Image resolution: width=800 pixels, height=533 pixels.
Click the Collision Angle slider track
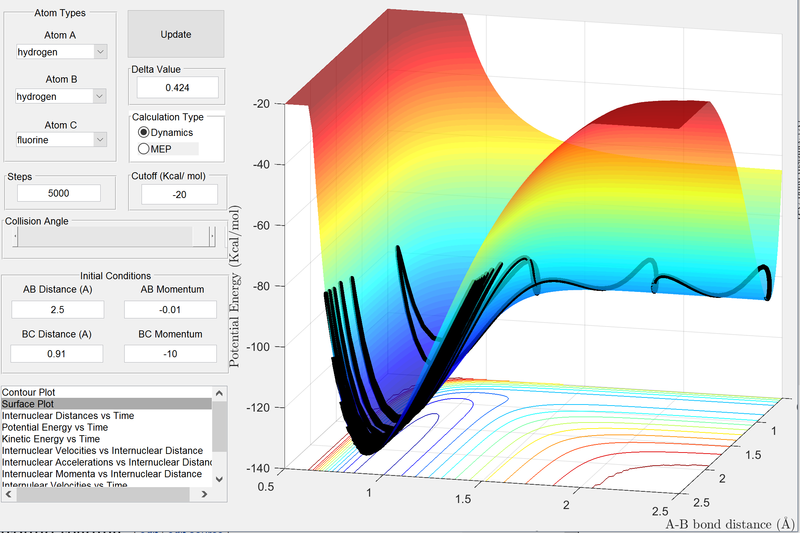pos(112,237)
